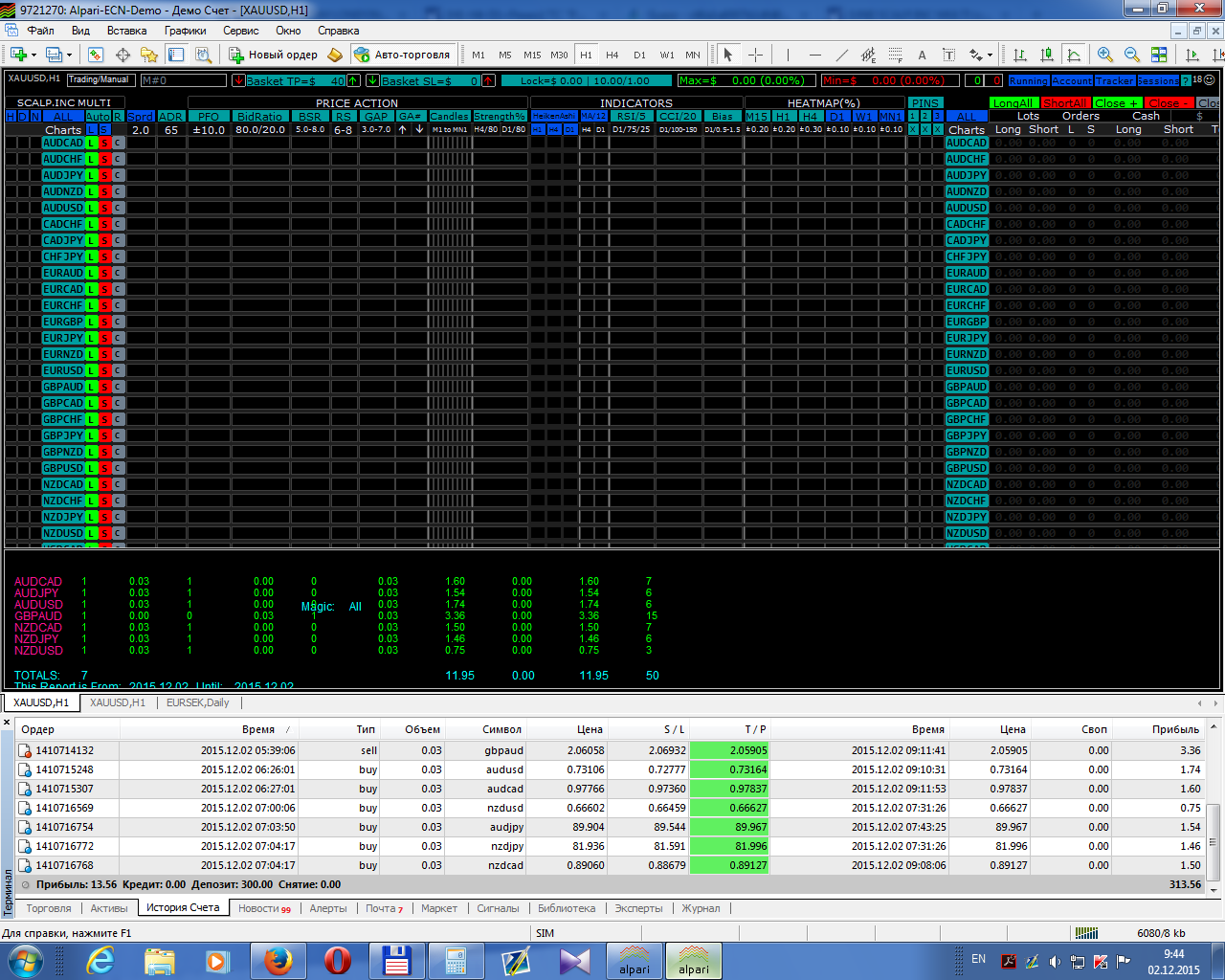
Task: Toggle H1 Heiken Ashi indicator
Action: point(538,129)
